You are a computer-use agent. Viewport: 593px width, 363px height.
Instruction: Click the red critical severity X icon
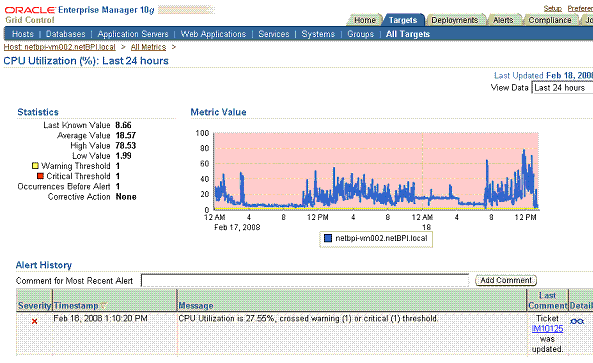[34, 321]
